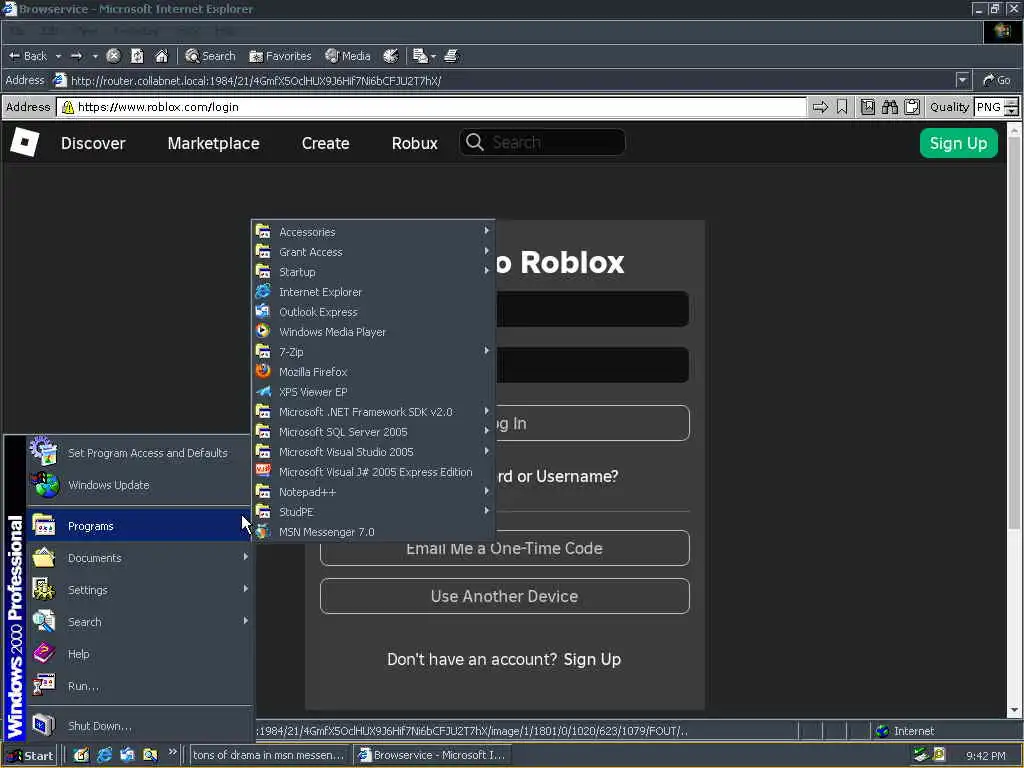Open the IE address history dropdown
The image size is (1024, 768).
[x=962, y=80]
